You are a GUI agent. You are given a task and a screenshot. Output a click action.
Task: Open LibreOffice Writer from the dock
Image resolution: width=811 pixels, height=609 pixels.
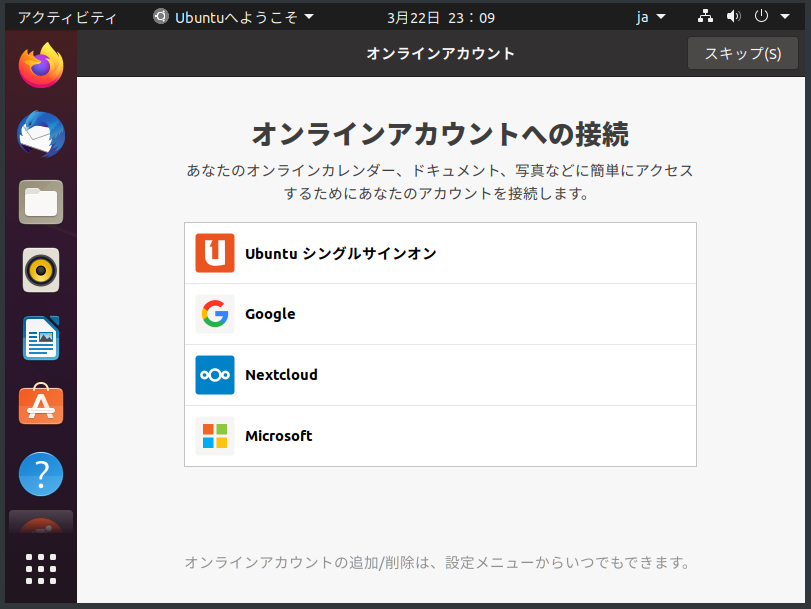point(41,338)
